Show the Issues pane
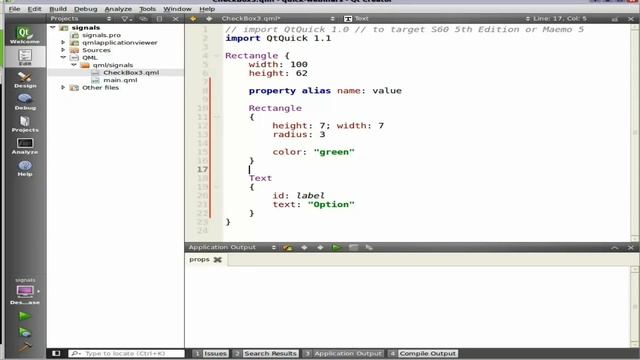The image size is (640, 360). coord(211,353)
